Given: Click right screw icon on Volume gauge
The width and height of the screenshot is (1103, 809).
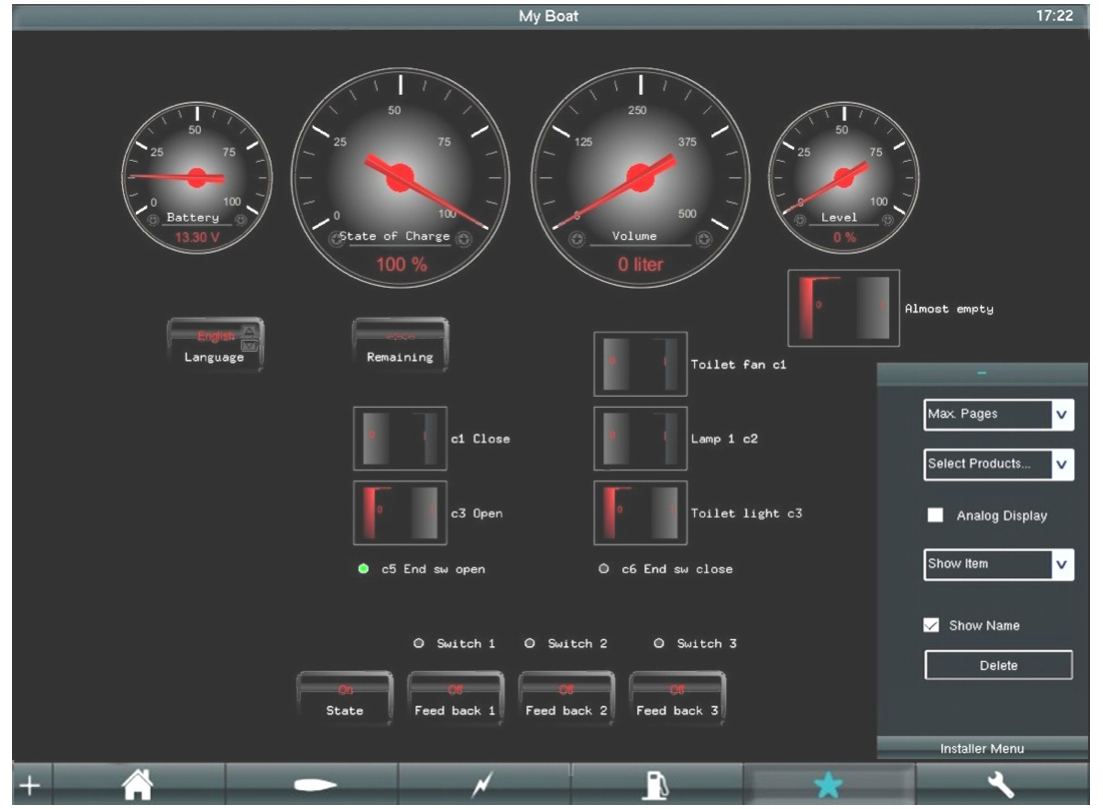Looking at the screenshot, I should click(x=703, y=239).
